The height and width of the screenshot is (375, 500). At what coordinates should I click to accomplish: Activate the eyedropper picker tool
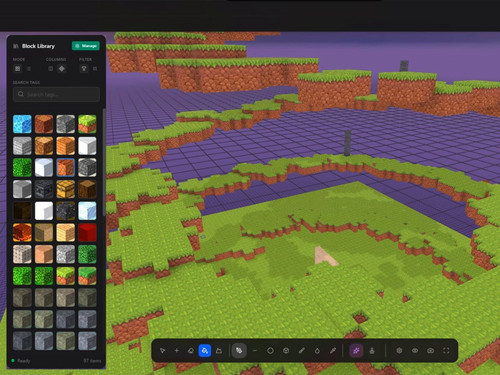[x=333, y=351]
